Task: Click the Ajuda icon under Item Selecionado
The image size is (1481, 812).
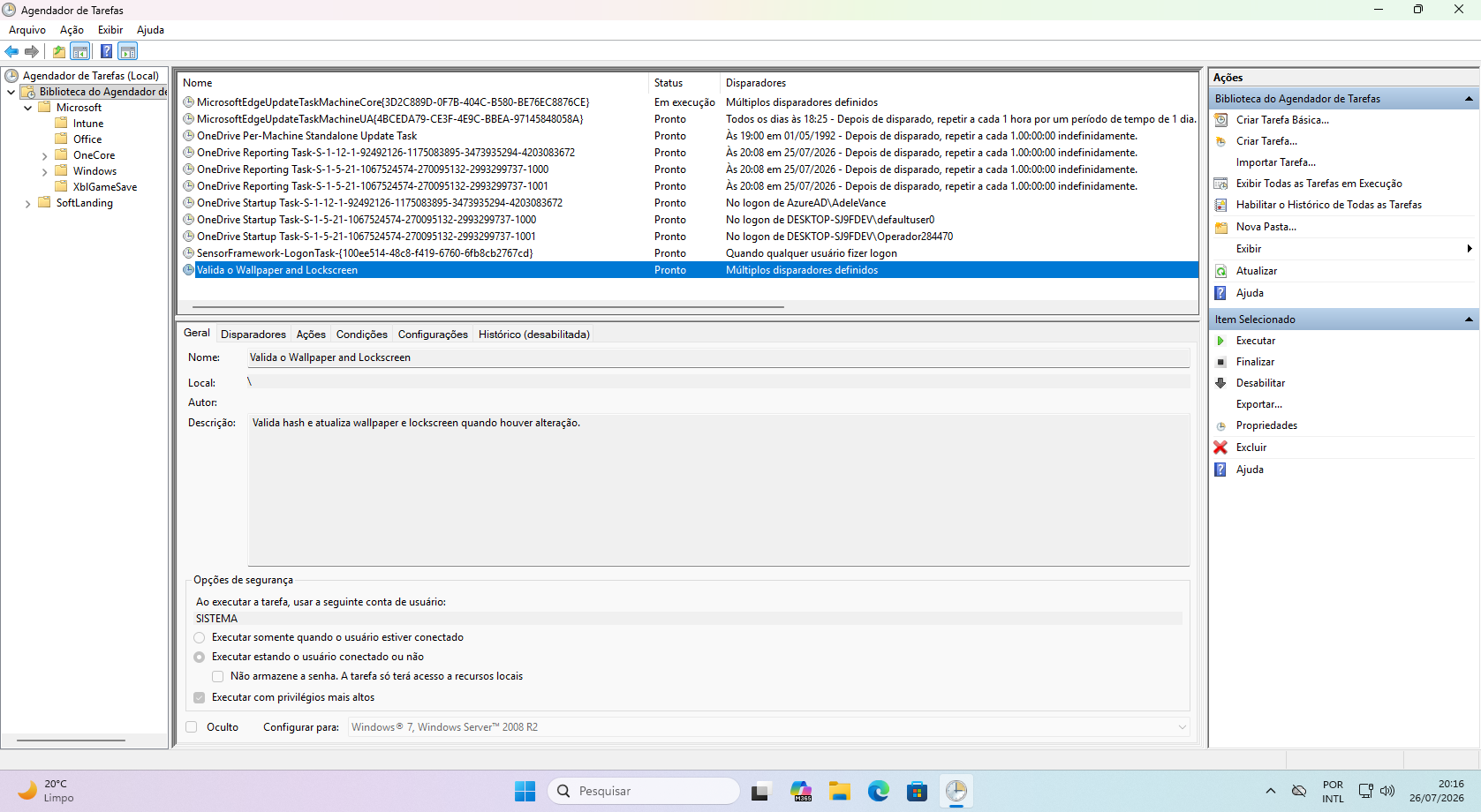Action: click(1220, 470)
